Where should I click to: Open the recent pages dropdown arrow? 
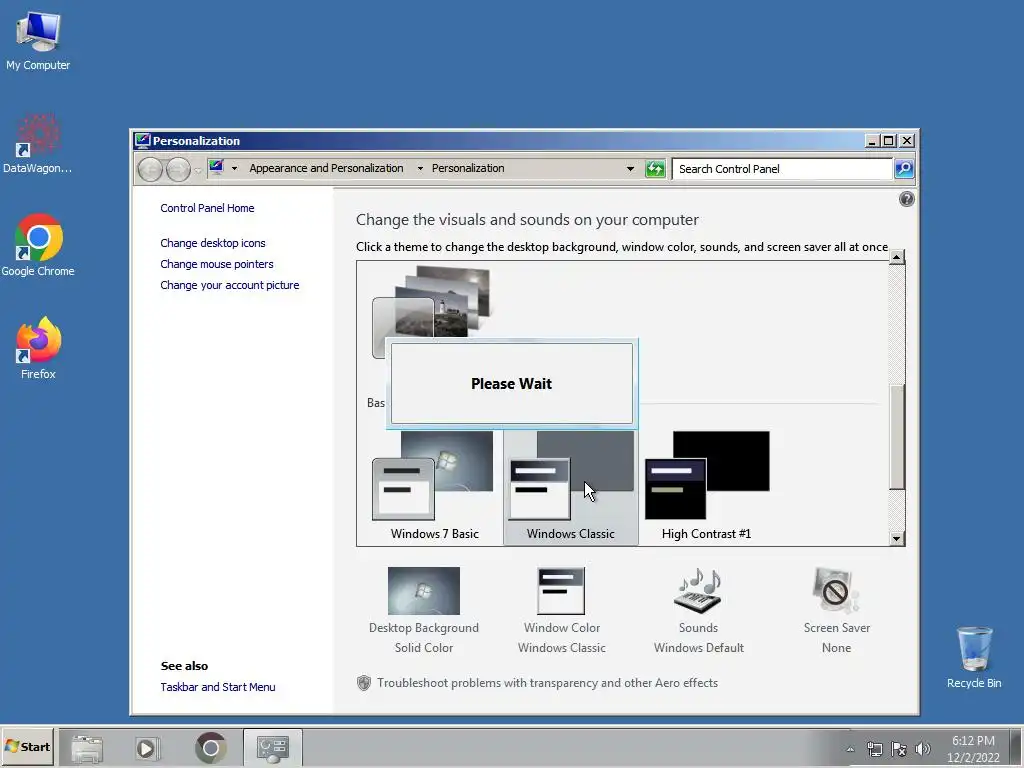coord(198,170)
